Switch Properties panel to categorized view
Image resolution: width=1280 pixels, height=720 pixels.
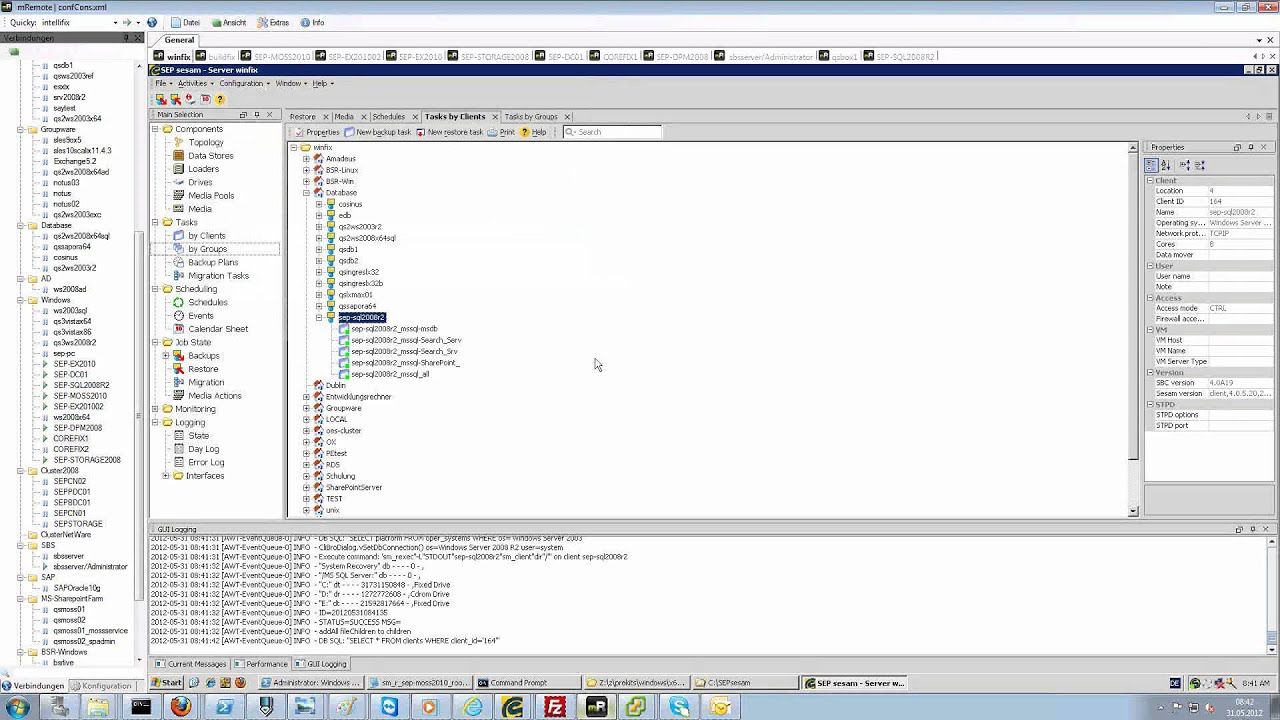(1152, 165)
